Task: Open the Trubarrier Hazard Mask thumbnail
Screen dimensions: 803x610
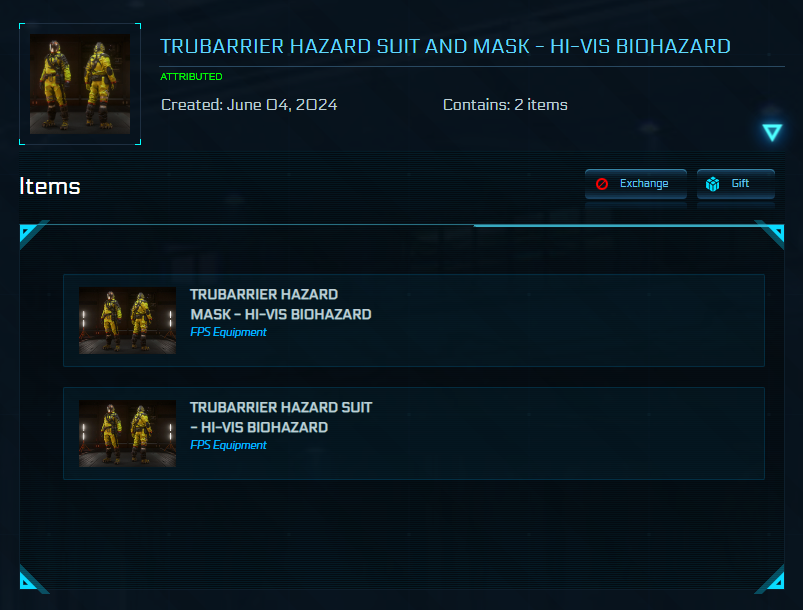Action: (x=128, y=321)
